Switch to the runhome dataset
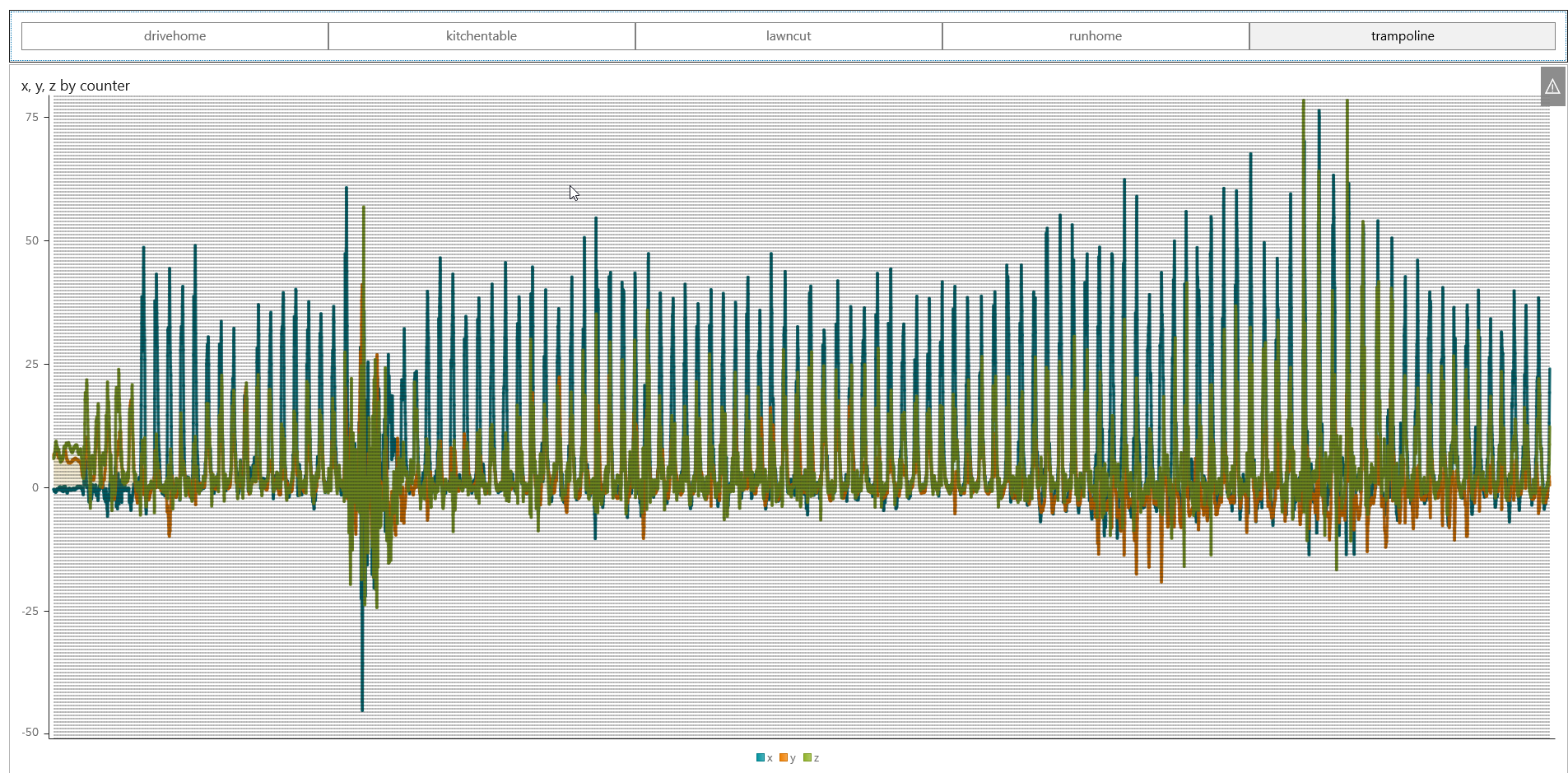Viewport: 1568px width, 773px height. click(x=1095, y=36)
